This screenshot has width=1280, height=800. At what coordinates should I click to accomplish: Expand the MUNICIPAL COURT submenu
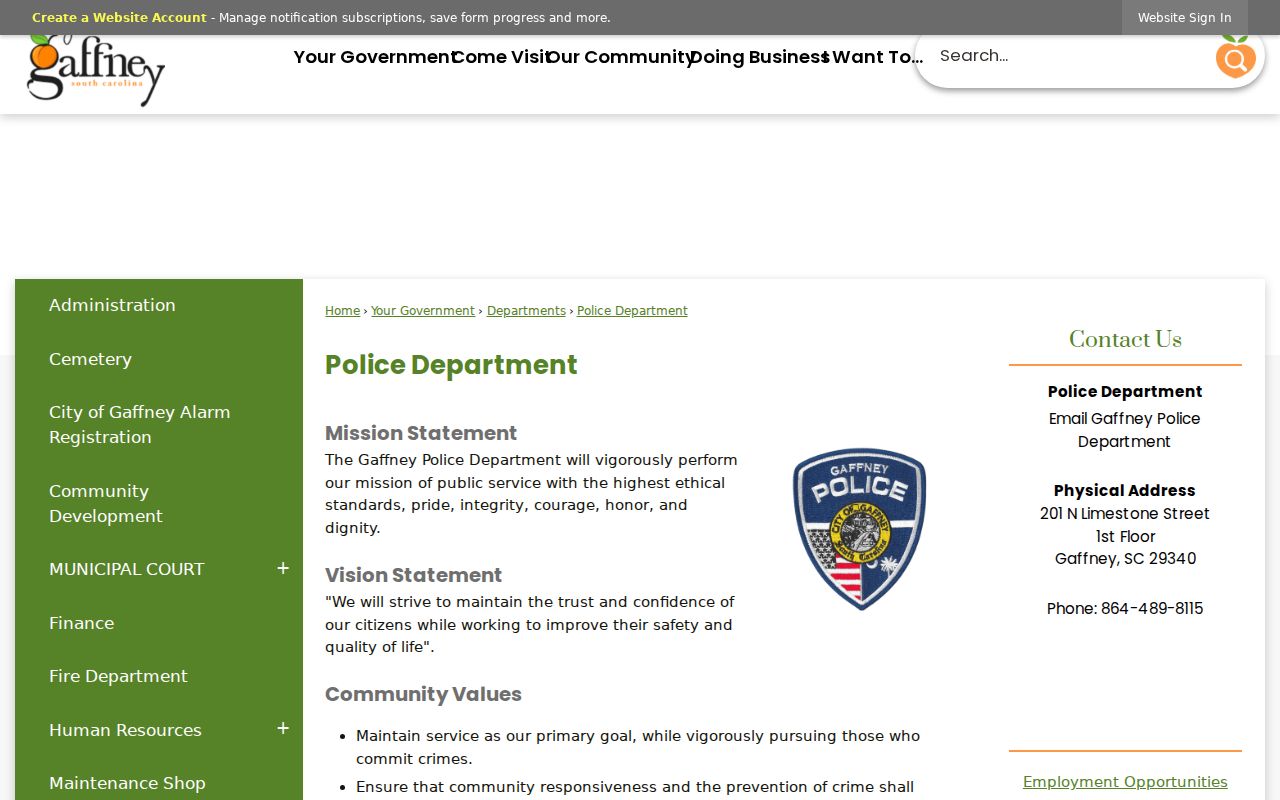pyautogui.click(x=283, y=569)
